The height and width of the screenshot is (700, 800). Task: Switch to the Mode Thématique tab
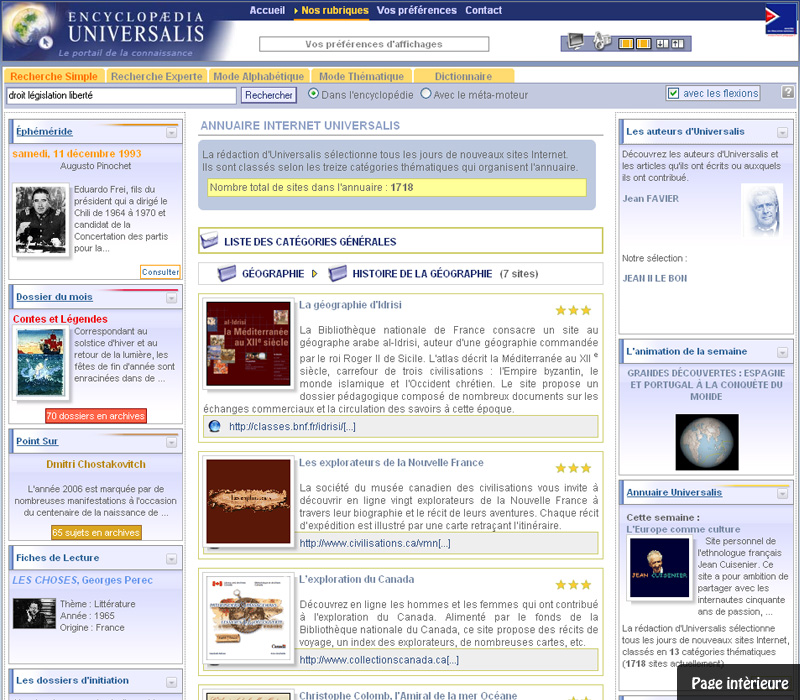click(x=361, y=76)
